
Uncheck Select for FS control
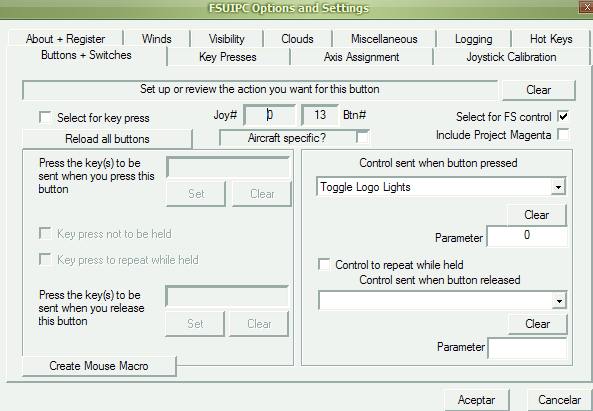pyautogui.click(x=563, y=116)
